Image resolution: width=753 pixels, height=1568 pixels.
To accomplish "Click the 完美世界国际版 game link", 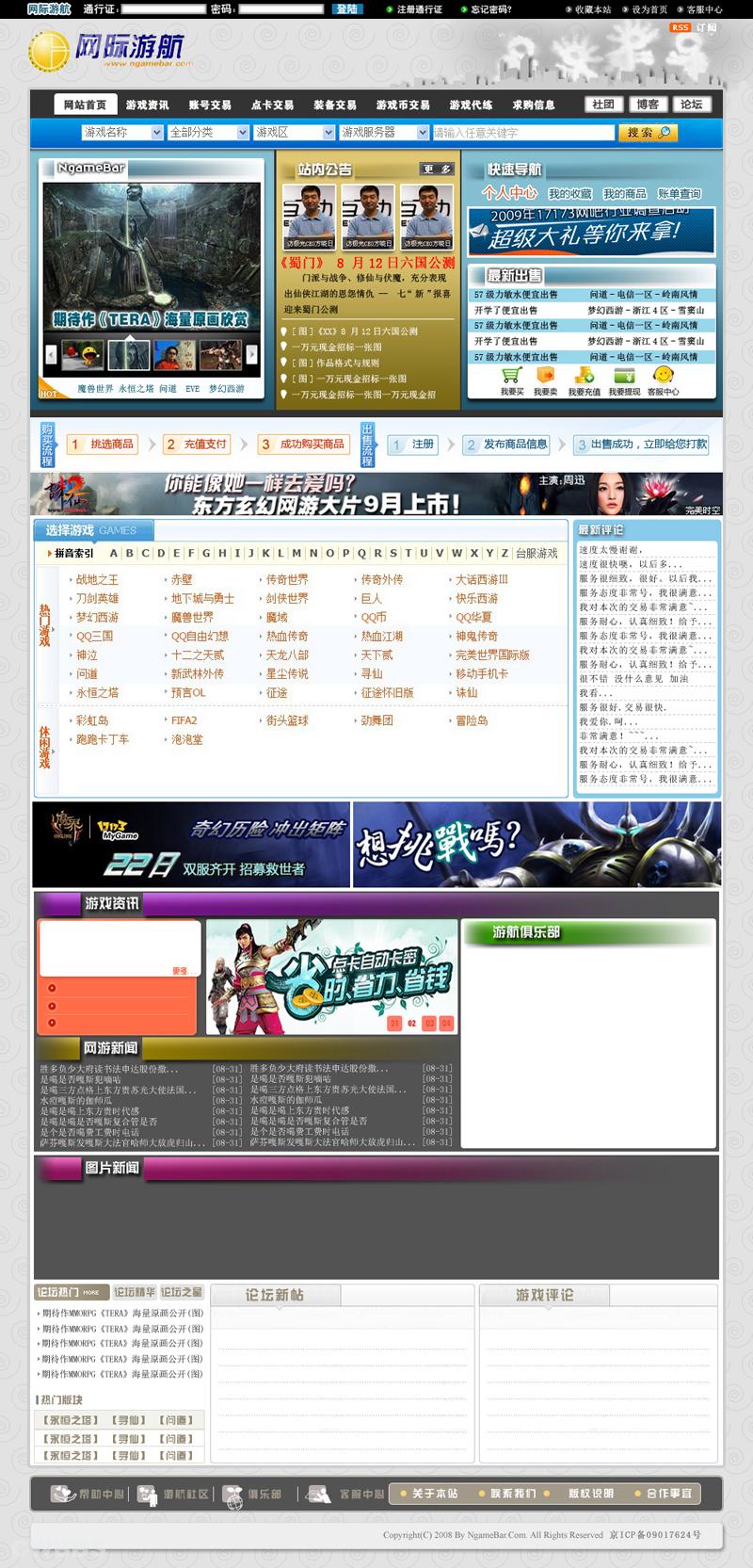I will coord(492,655).
